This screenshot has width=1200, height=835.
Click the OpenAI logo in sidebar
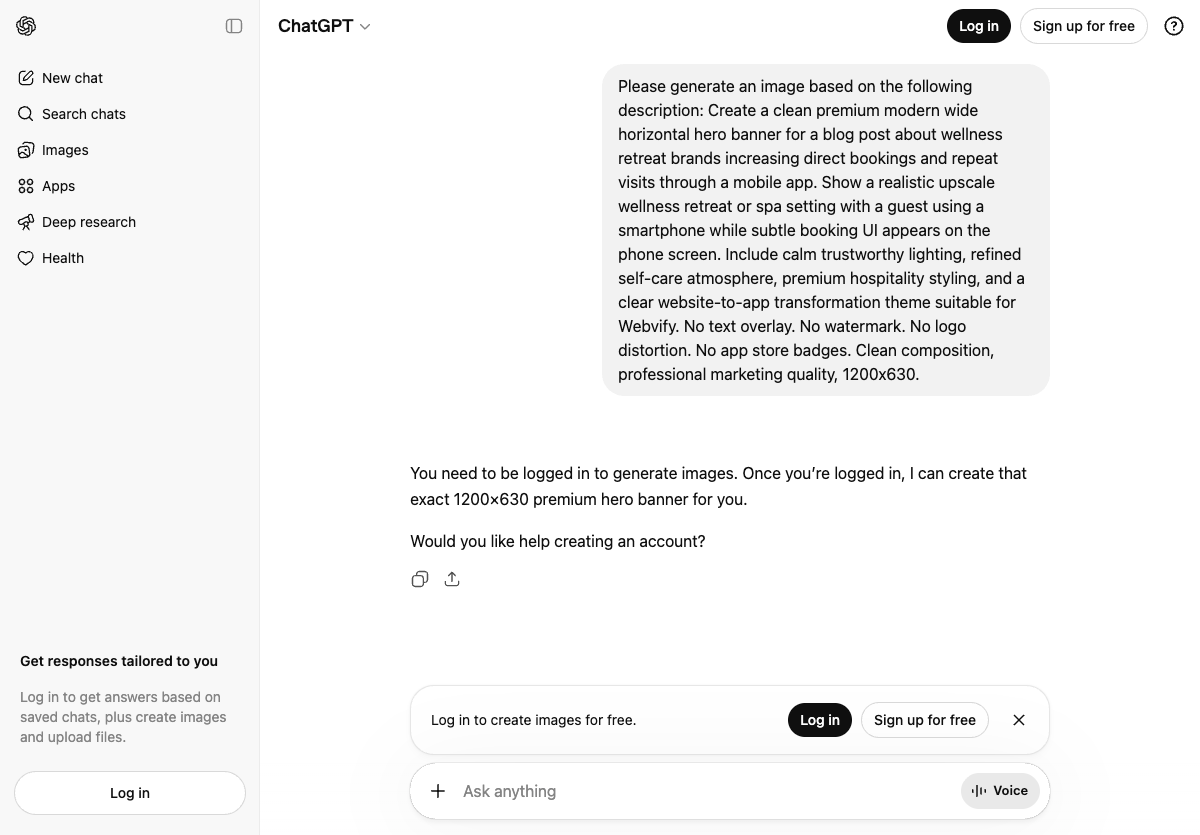coord(26,26)
